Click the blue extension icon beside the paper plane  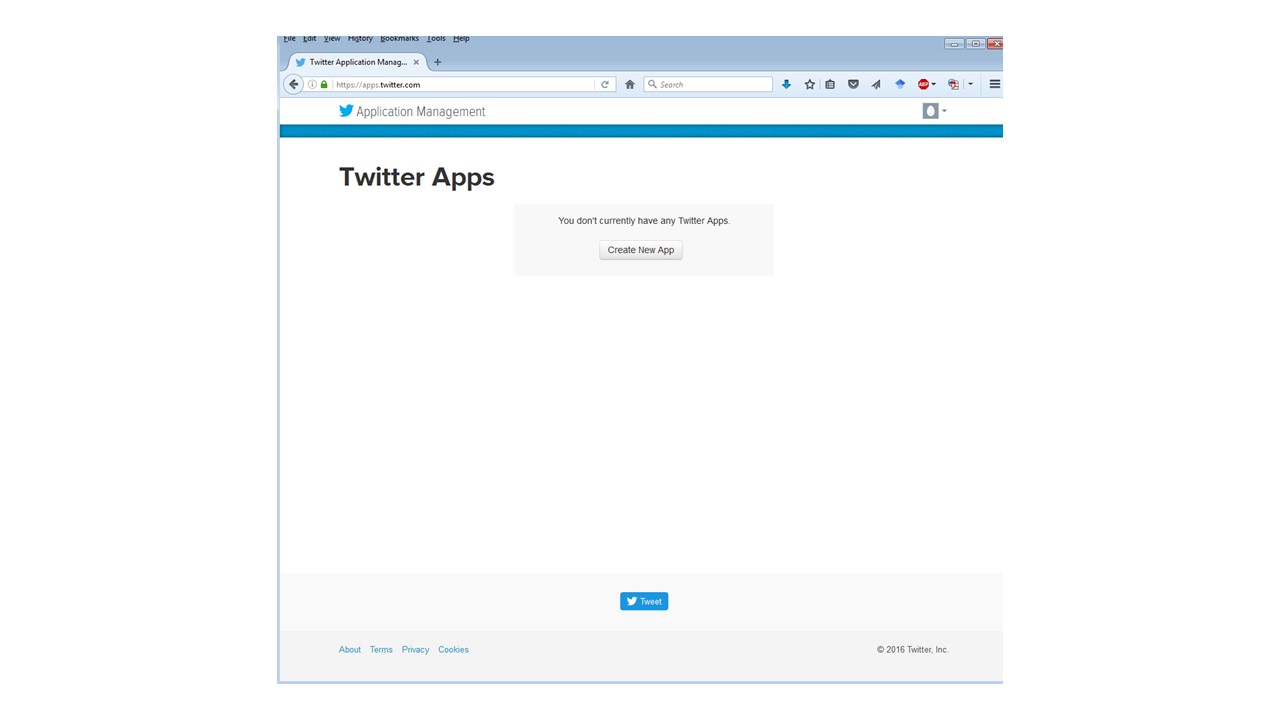click(900, 85)
